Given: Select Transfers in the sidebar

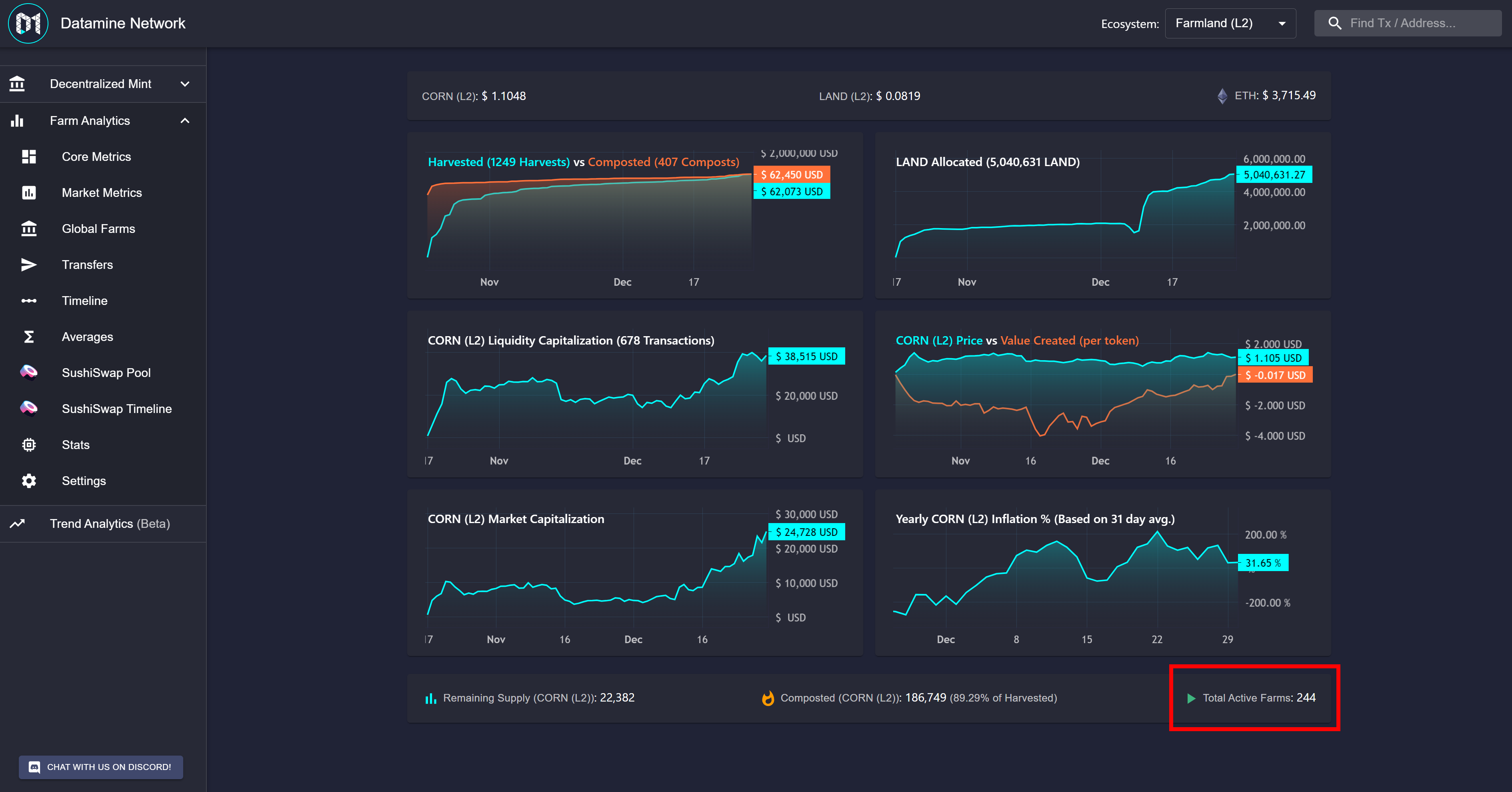Looking at the screenshot, I should (x=103, y=265).
